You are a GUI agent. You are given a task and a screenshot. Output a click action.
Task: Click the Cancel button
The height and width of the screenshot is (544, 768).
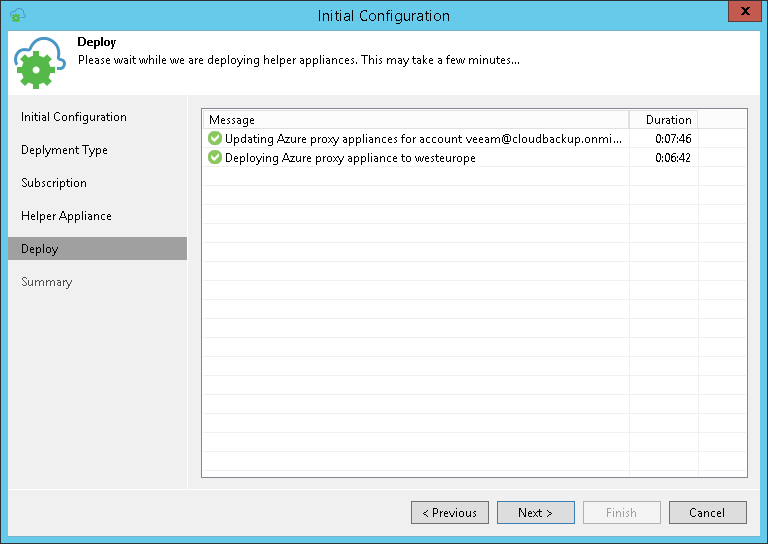(x=707, y=513)
